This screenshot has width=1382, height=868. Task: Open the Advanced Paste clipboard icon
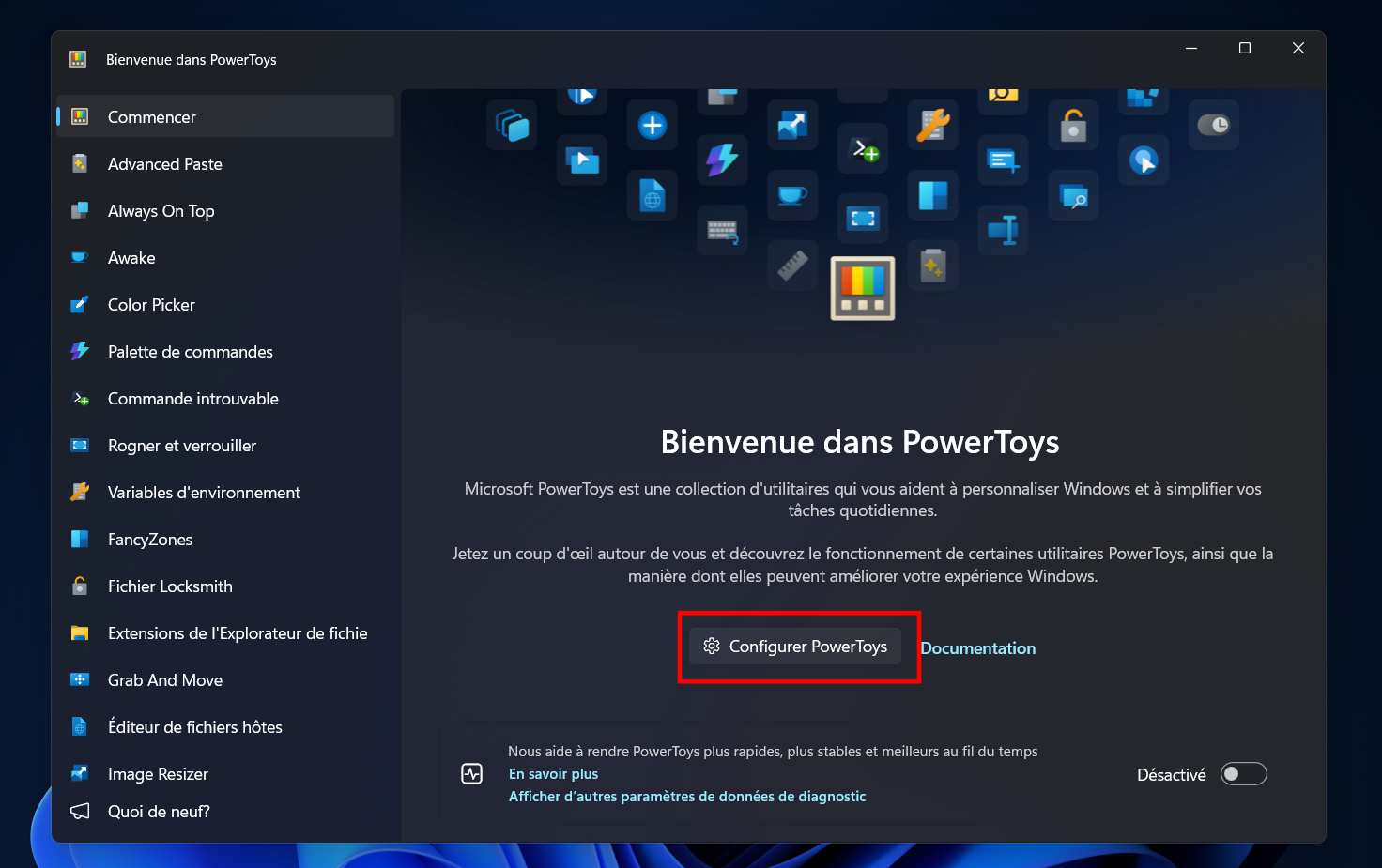pos(80,164)
